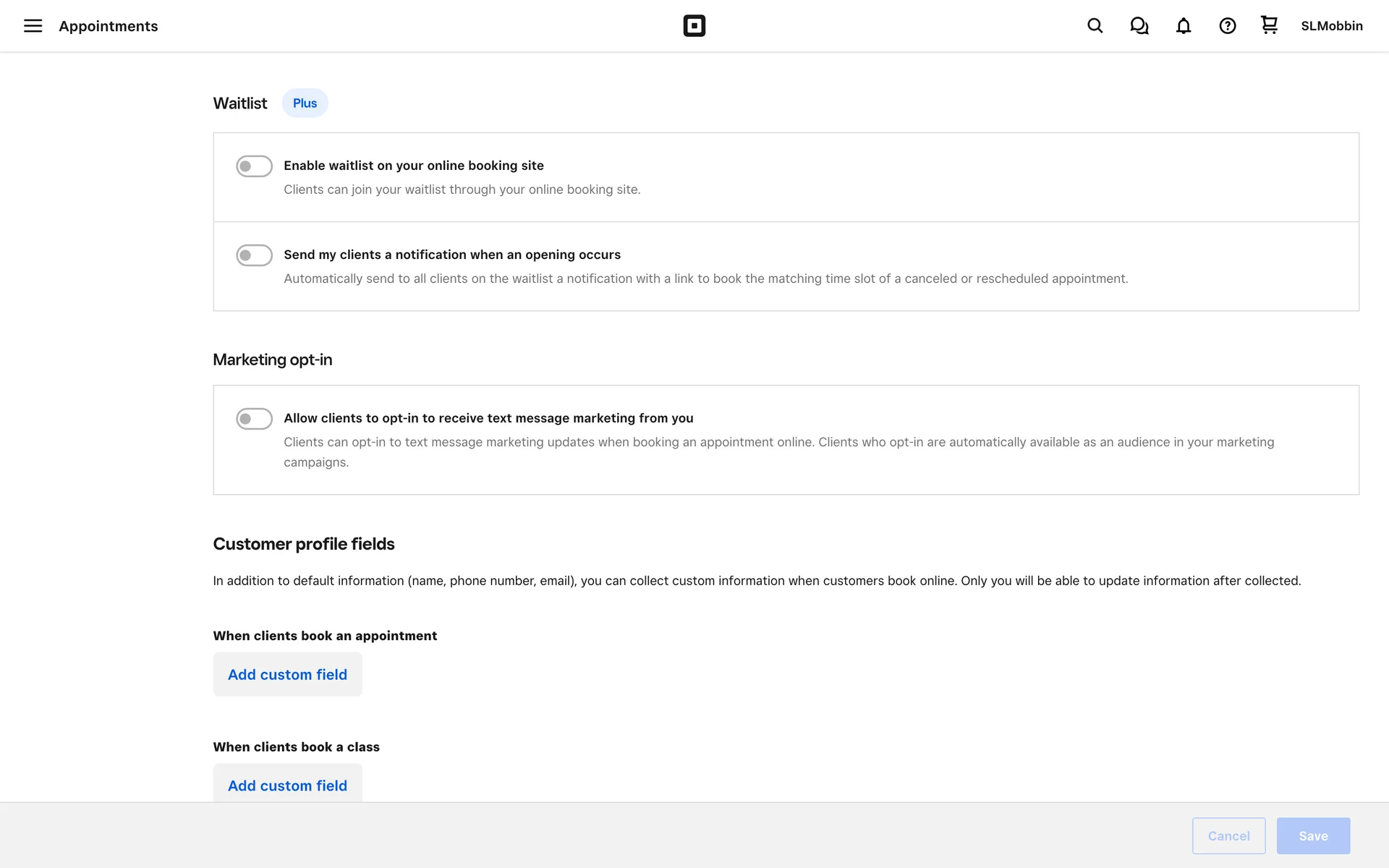
Task: Click the 'Send my clients a notification' label text
Action: (x=451, y=255)
